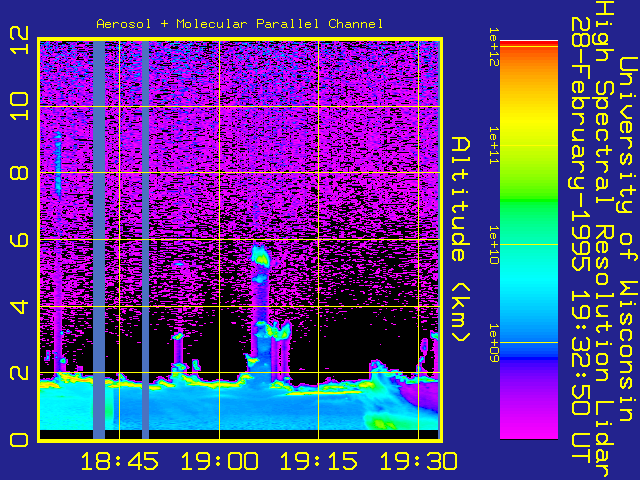The width and height of the screenshot is (640, 480).
Task: Pick the magenta bottom of the colorbar
Action: [x=529, y=427]
